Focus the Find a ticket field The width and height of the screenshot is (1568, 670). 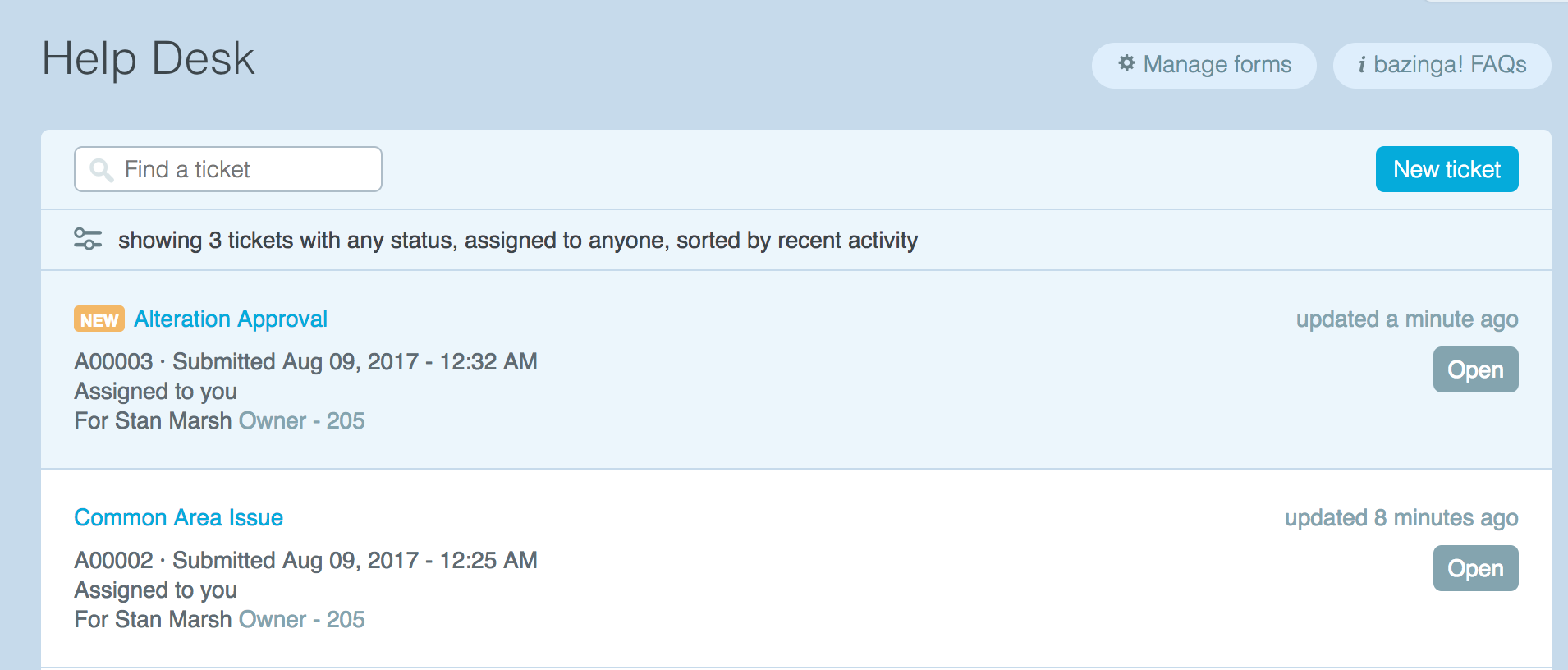pos(246,170)
